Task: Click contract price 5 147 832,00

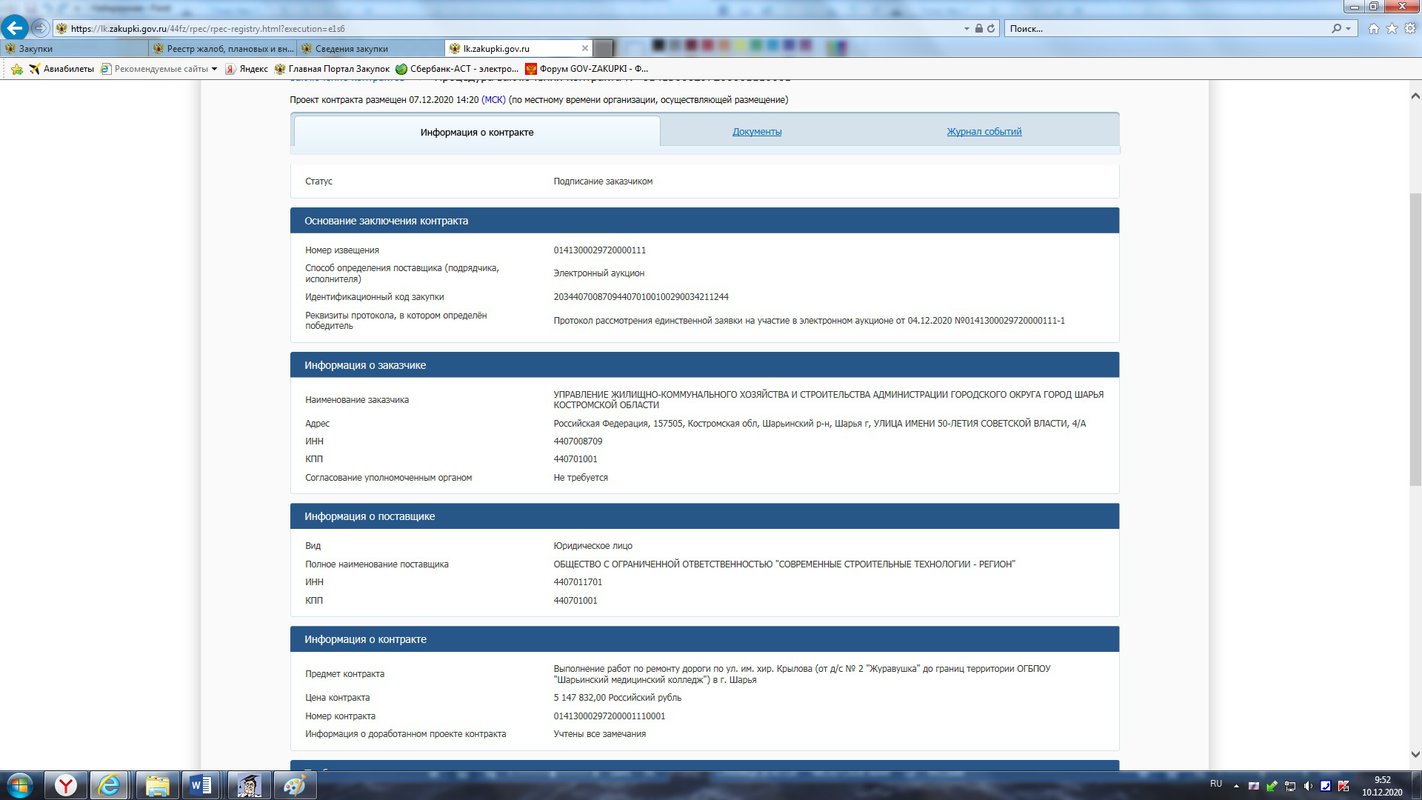Action: tap(617, 697)
